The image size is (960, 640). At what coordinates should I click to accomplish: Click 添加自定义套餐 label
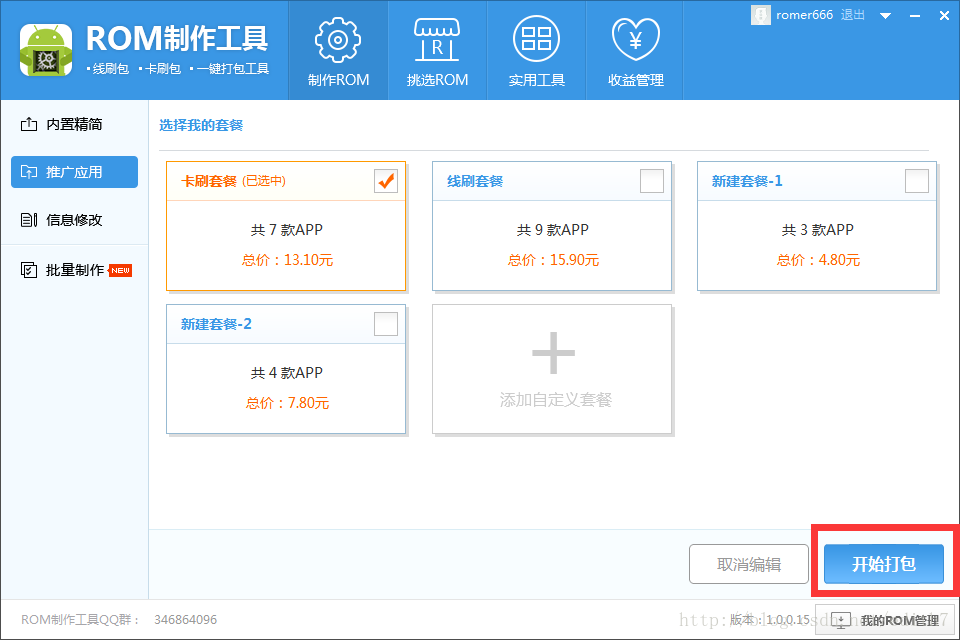pyautogui.click(x=555, y=400)
